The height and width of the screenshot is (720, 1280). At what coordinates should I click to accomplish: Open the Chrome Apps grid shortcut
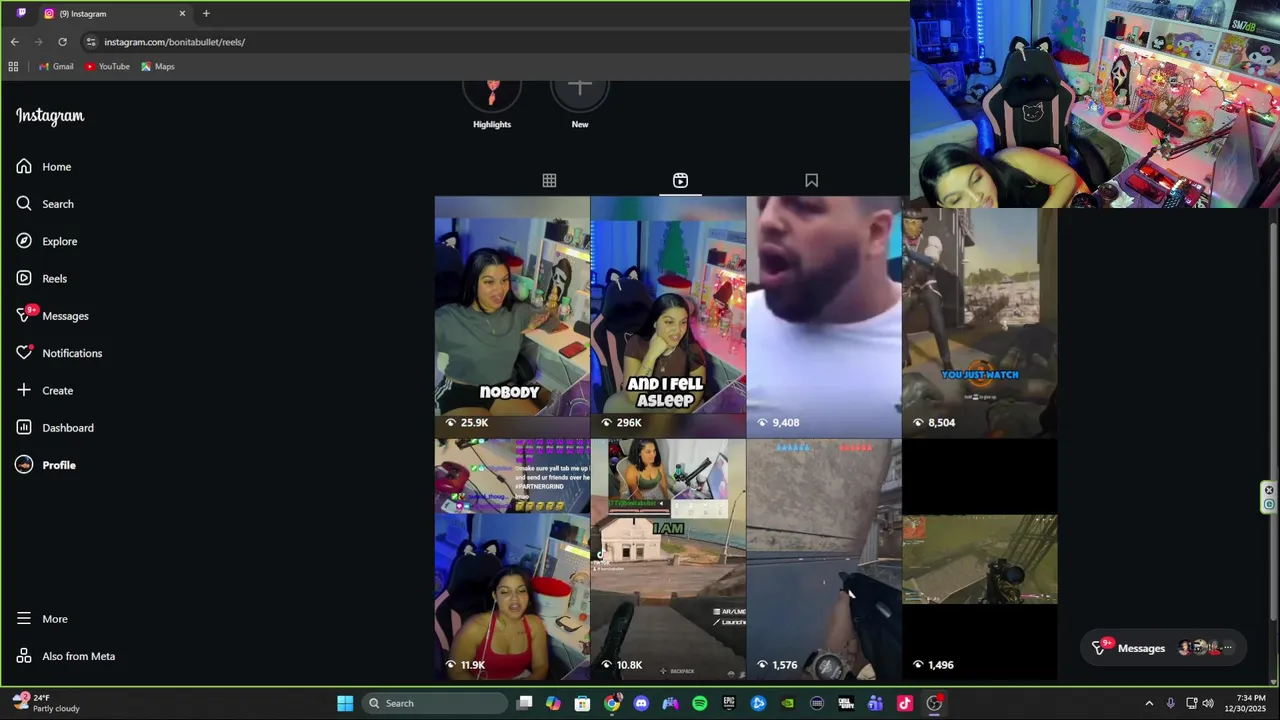coord(13,66)
